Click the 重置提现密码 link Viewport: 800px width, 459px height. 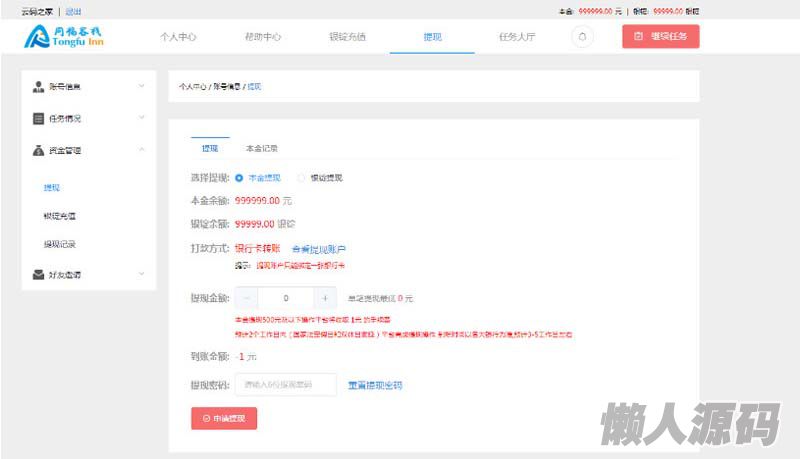click(x=375, y=385)
